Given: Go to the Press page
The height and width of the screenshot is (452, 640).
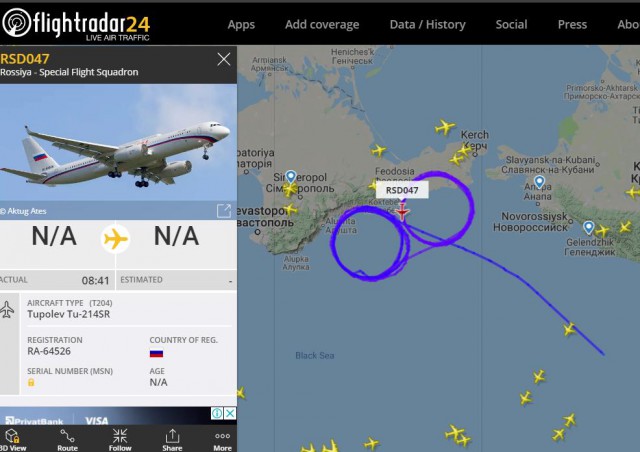Looking at the screenshot, I should coord(572,24).
